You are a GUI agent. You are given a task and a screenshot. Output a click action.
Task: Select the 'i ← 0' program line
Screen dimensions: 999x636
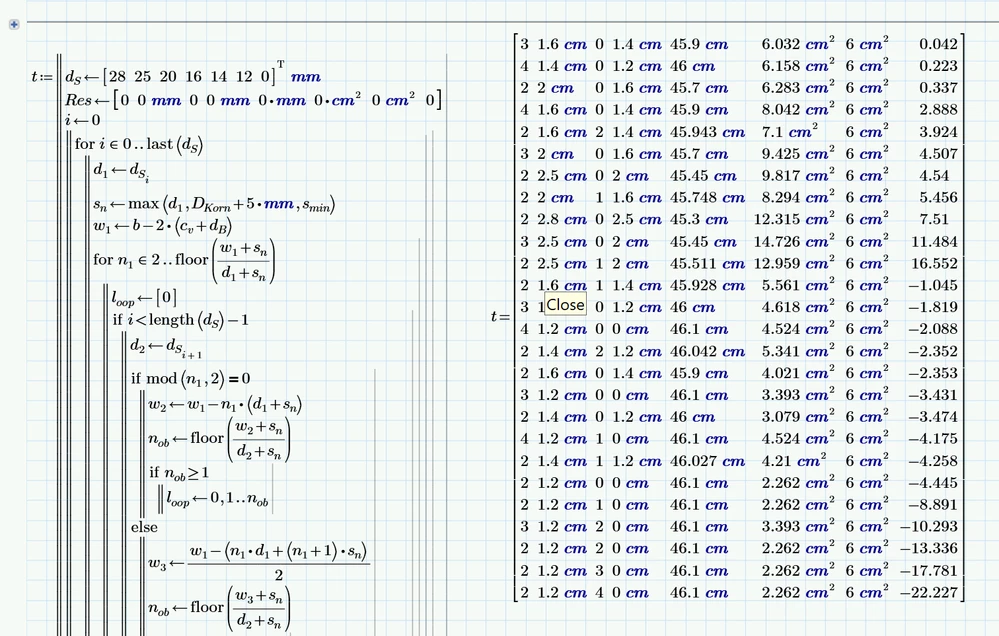(x=83, y=120)
